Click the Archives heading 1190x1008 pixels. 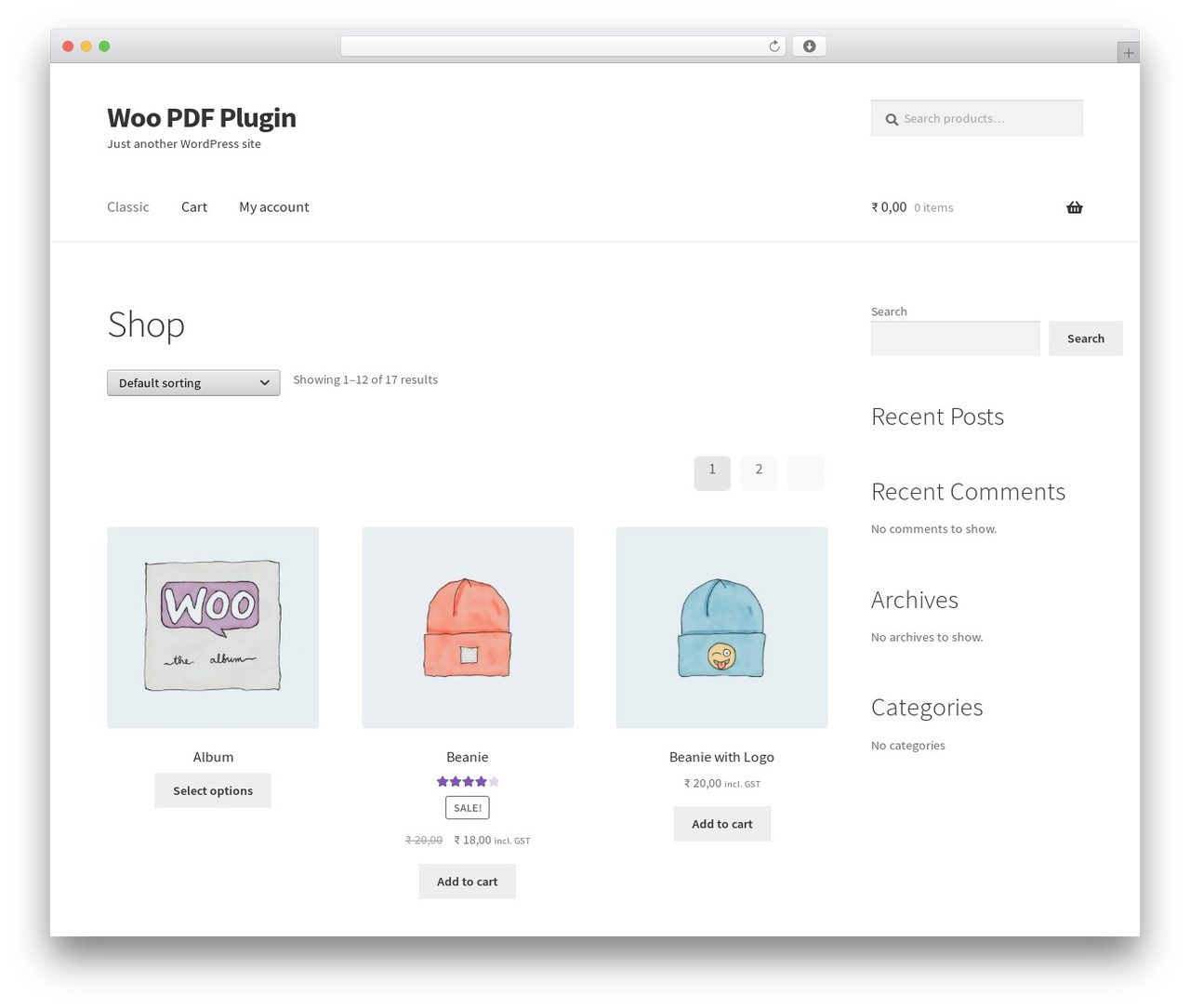[915, 600]
